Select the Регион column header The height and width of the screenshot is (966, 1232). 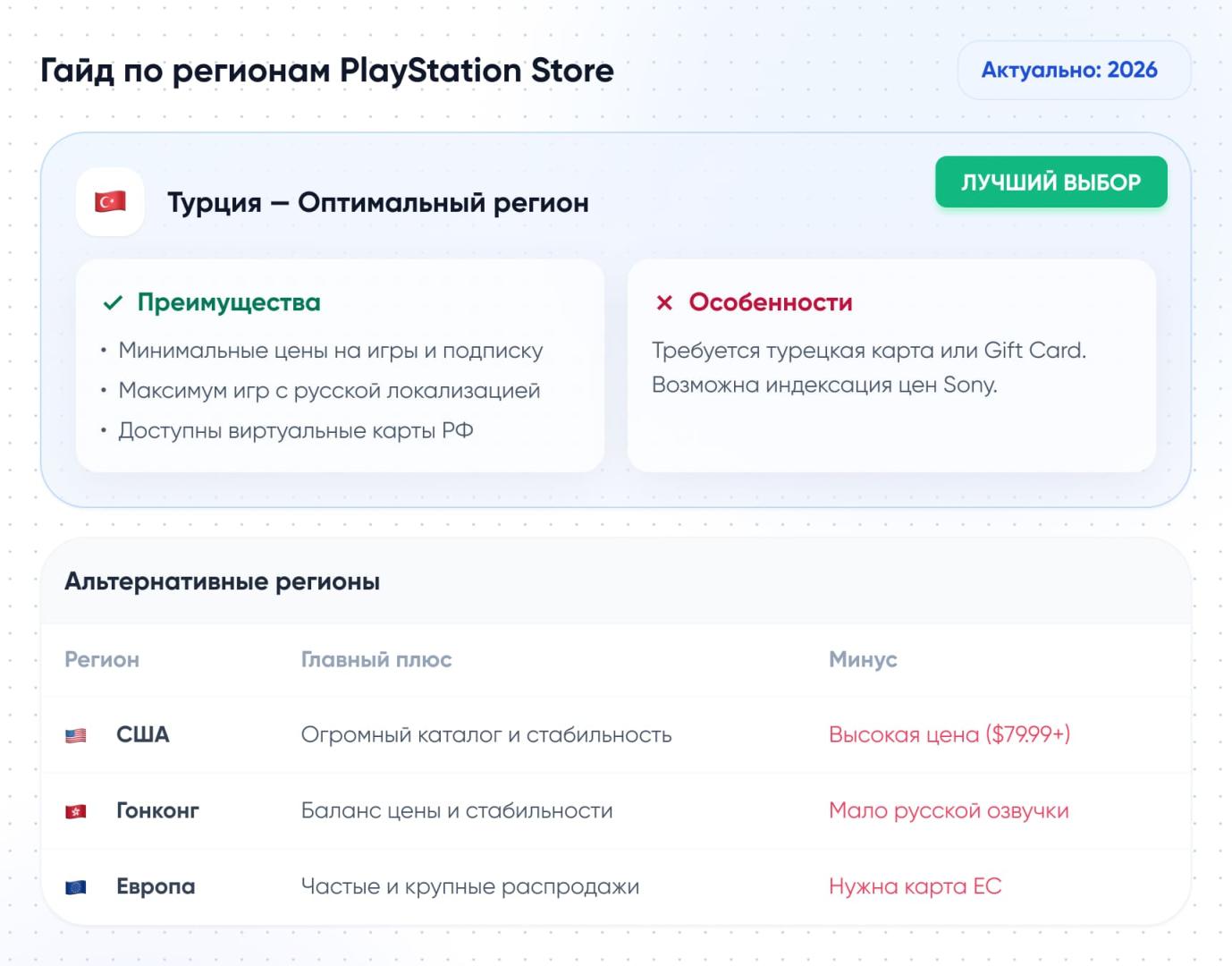102,659
